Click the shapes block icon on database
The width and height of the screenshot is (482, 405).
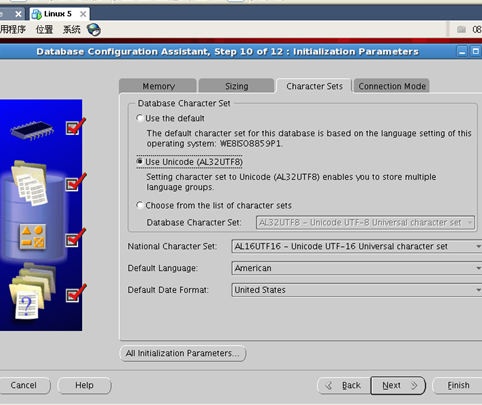pyautogui.click(x=32, y=237)
